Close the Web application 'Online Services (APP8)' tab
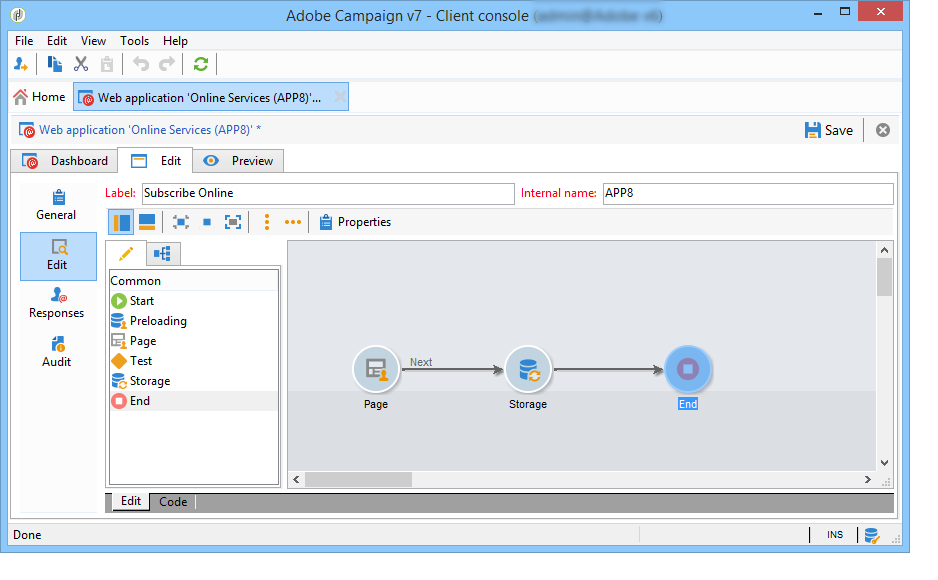Image resolution: width=938 pixels, height=580 pixels. click(340, 97)
